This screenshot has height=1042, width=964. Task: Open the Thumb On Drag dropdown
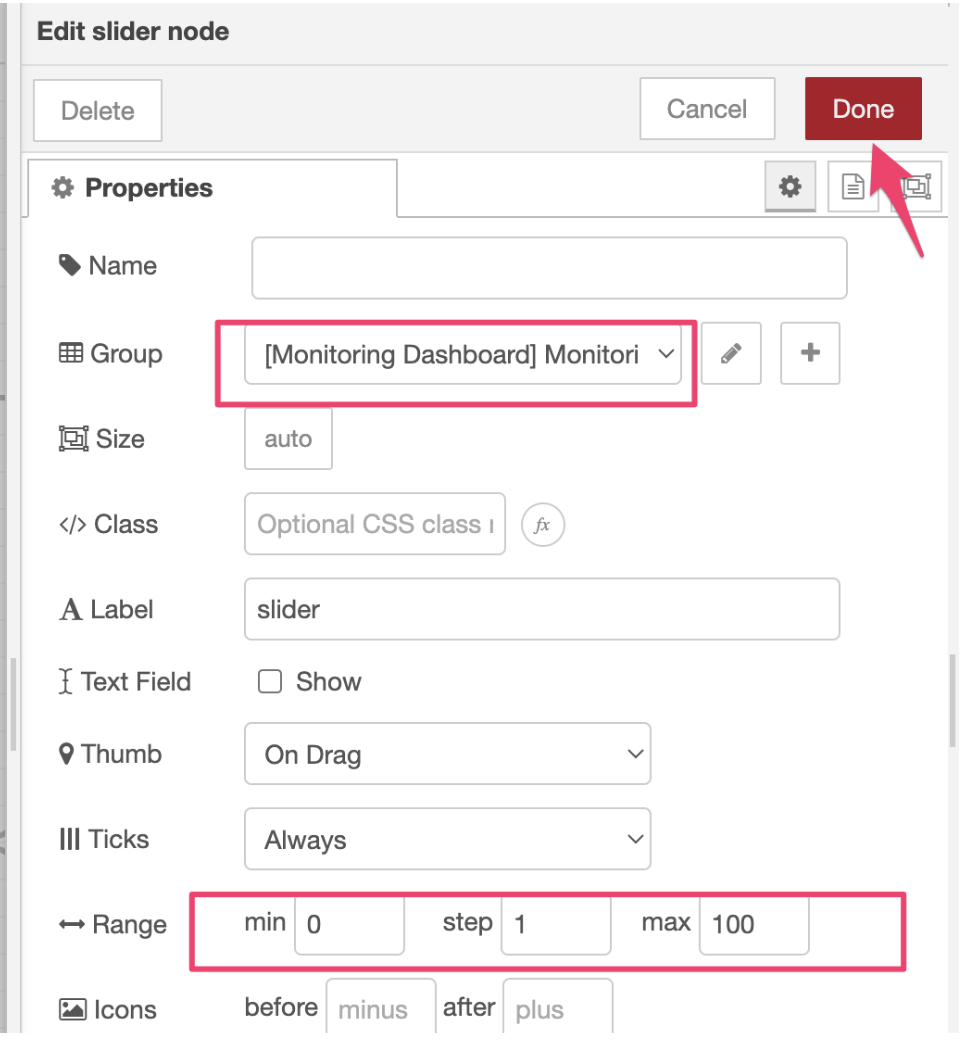pyautogui.click(x=447, y=754)
